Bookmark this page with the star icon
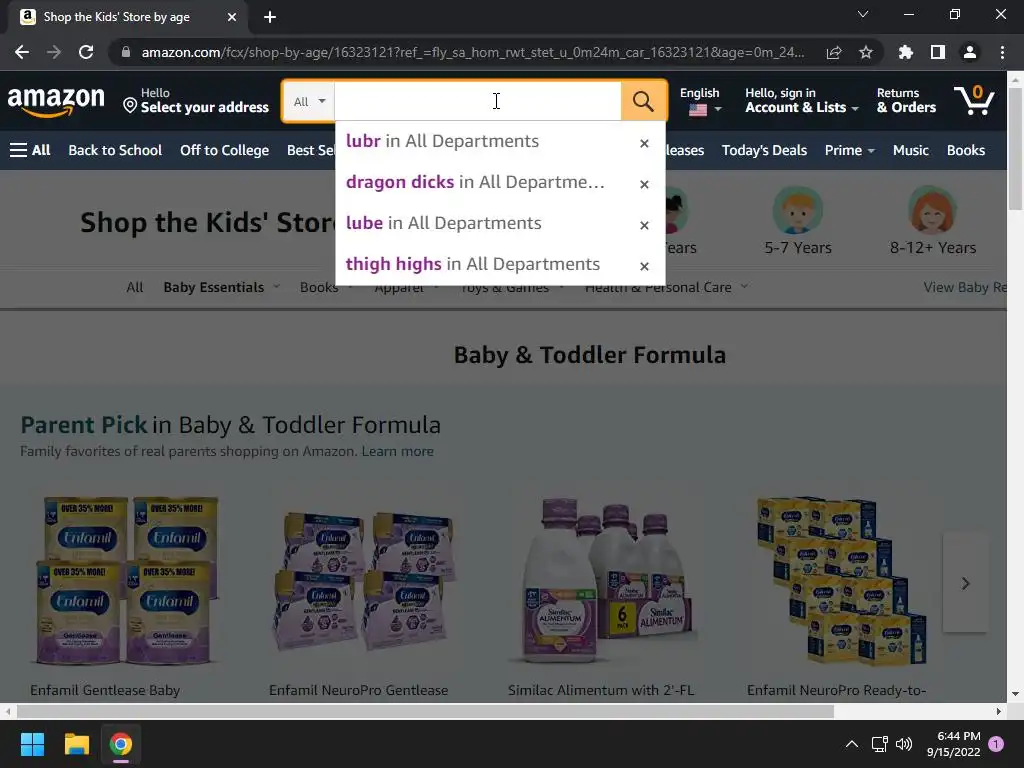 pos(866,52)
